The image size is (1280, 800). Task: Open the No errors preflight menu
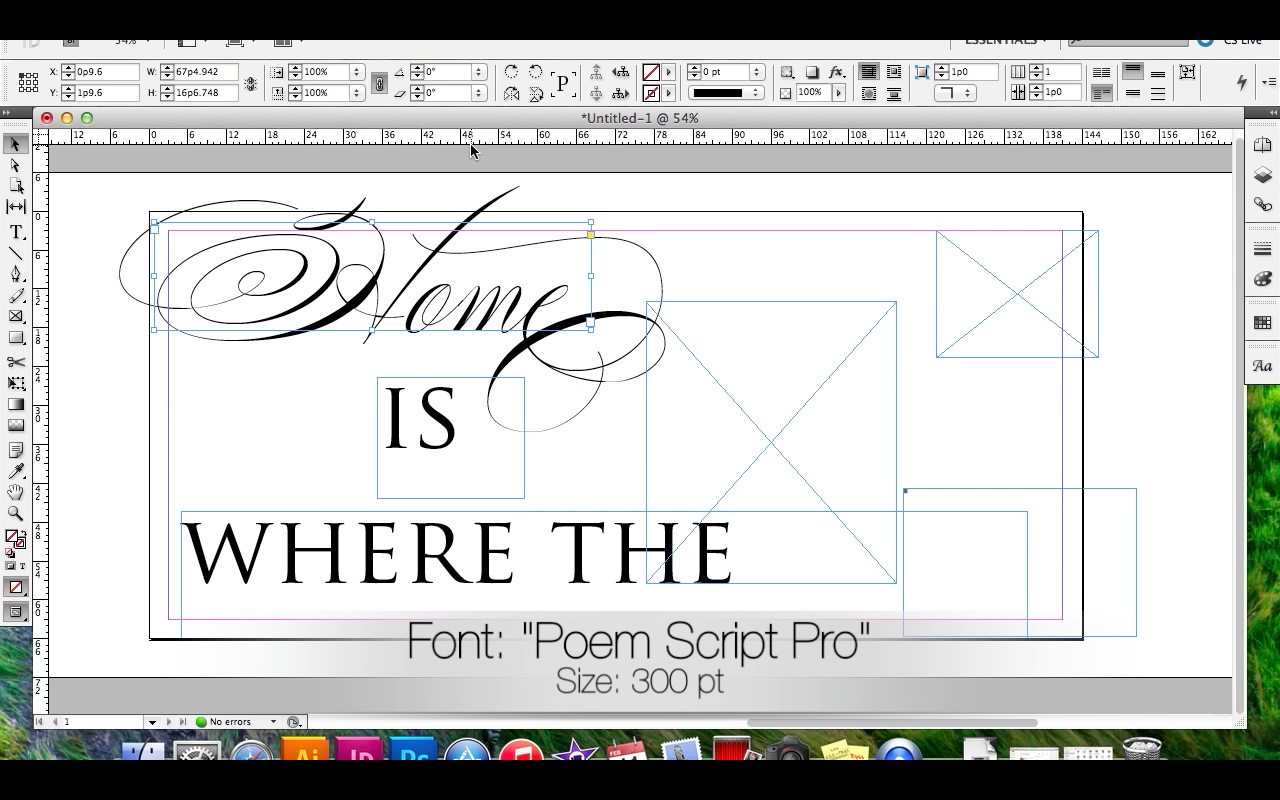tap(230, 721)
